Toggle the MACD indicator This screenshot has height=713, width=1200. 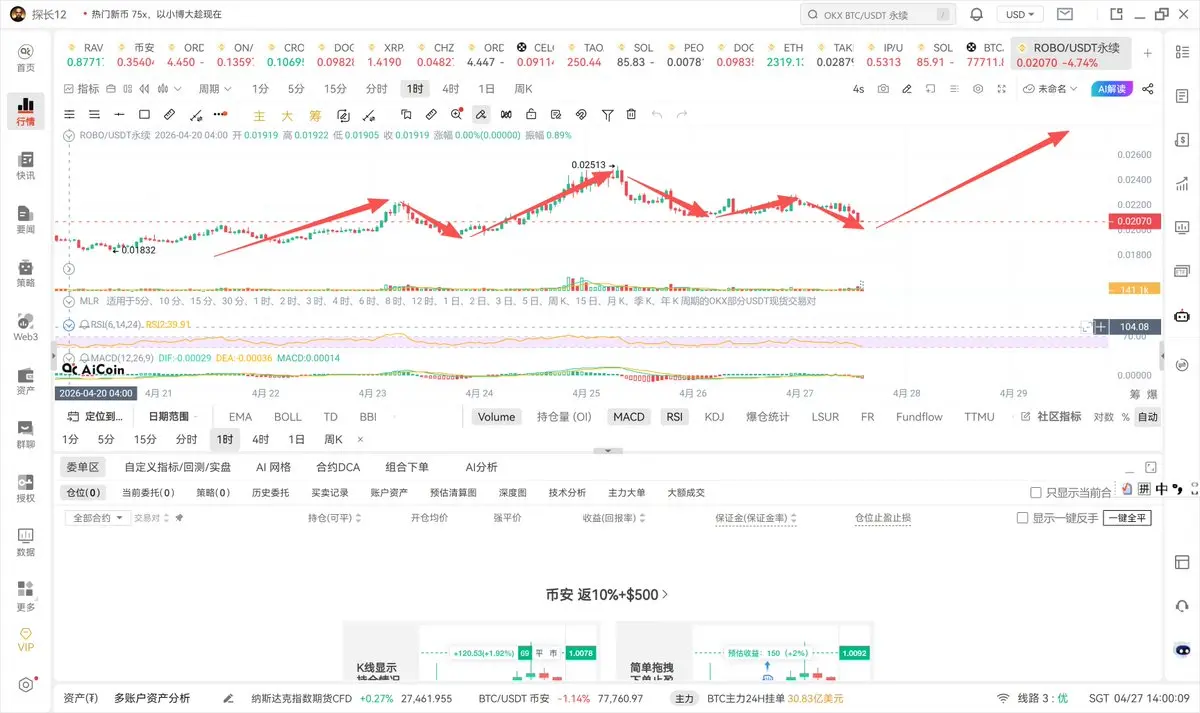click(x=629, y=417)
